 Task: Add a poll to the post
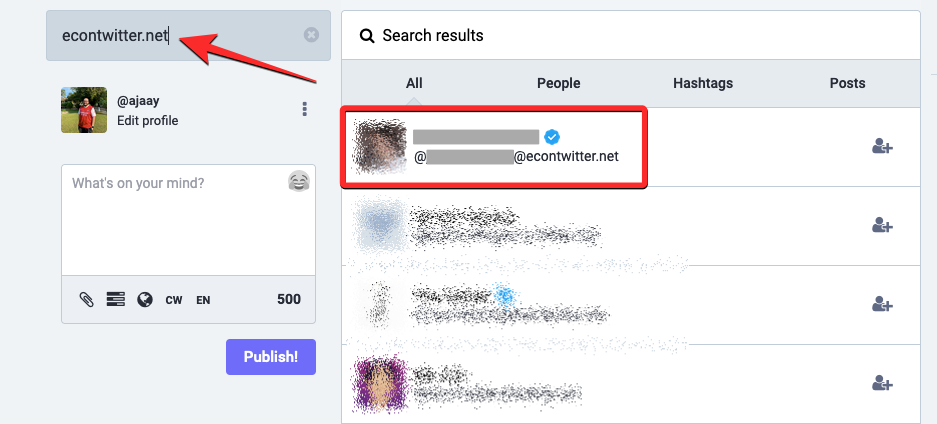[x=115, y=299]
